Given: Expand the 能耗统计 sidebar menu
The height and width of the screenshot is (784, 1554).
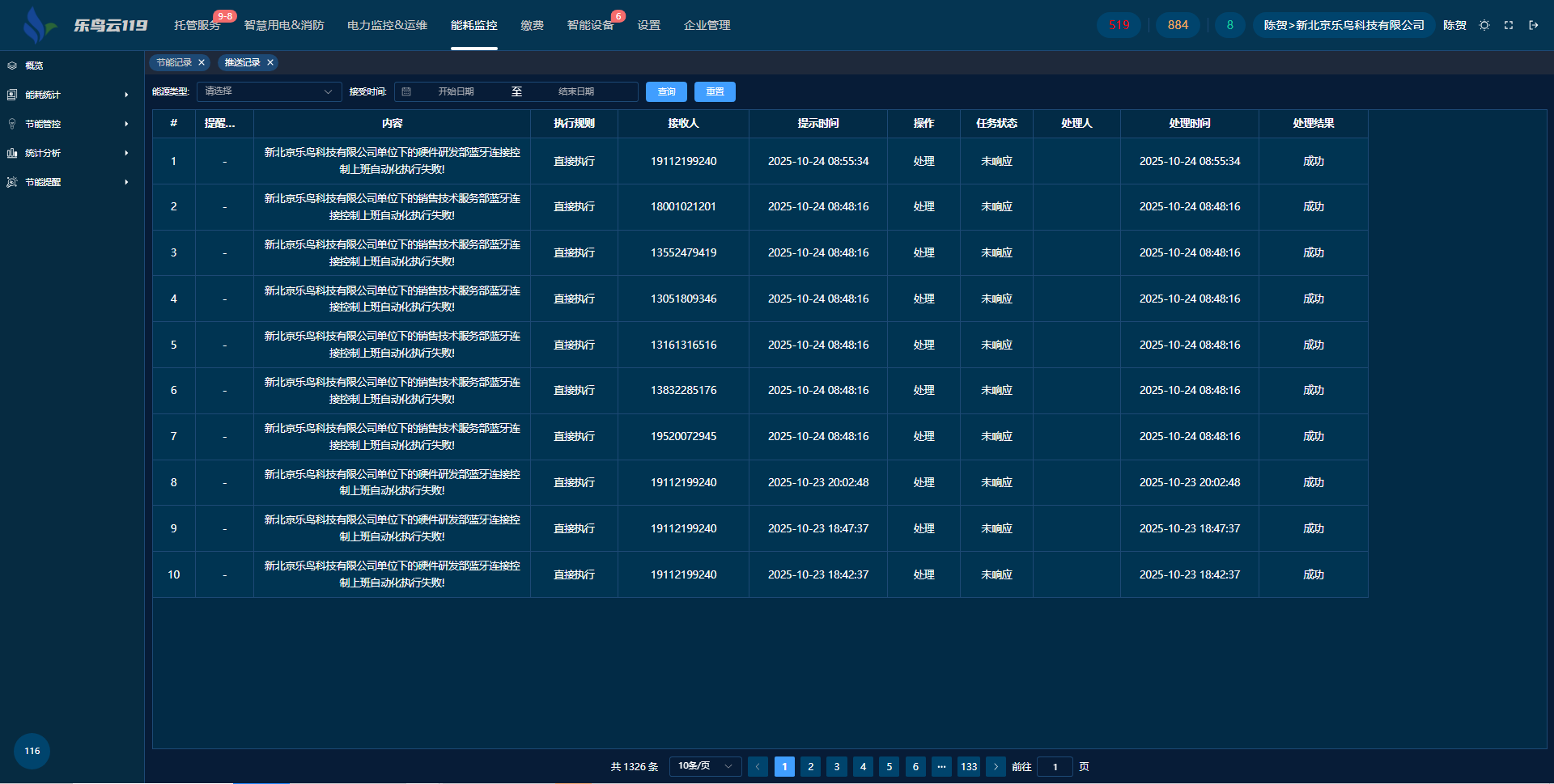Looking at the screenshot, I should click(x=69, y=95).
